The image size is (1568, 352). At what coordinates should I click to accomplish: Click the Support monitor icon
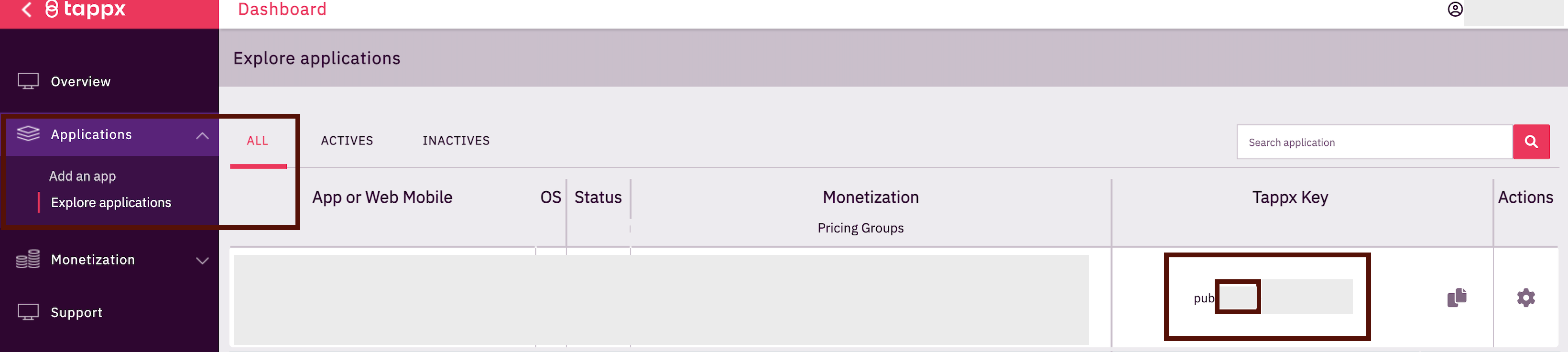pos(28,312)
